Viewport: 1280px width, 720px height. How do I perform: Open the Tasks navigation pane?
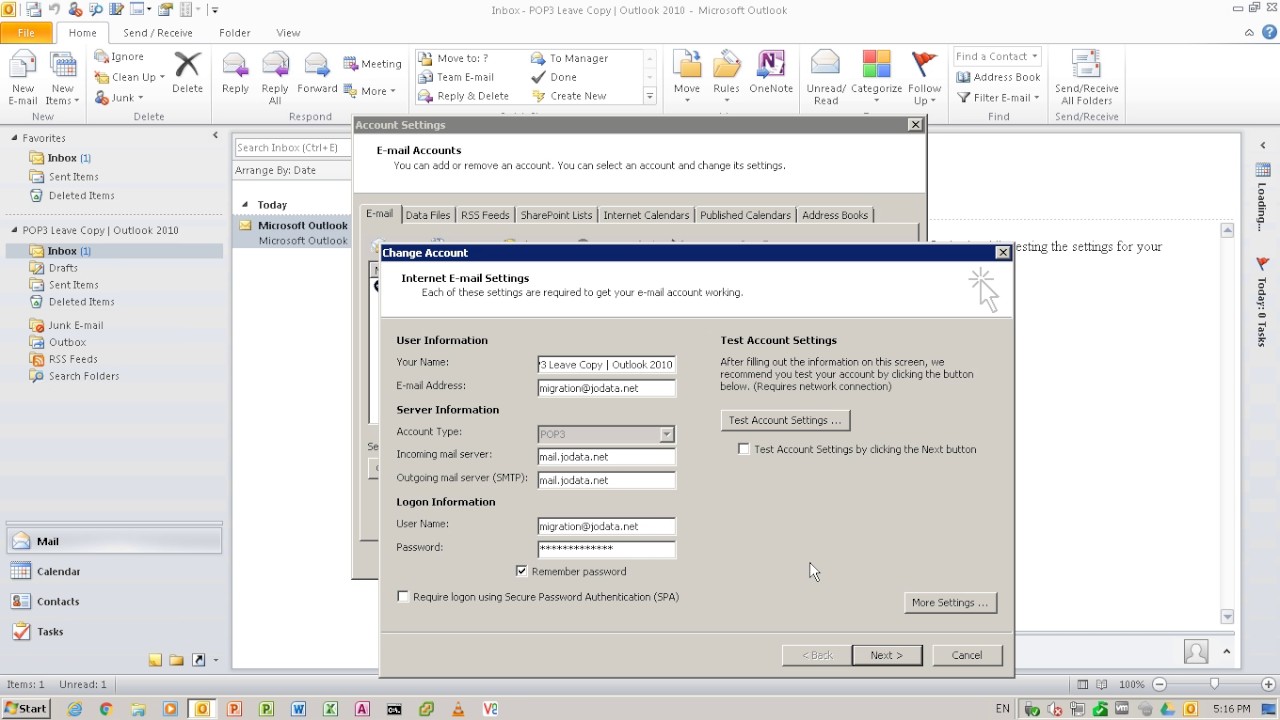pos(114,631)
